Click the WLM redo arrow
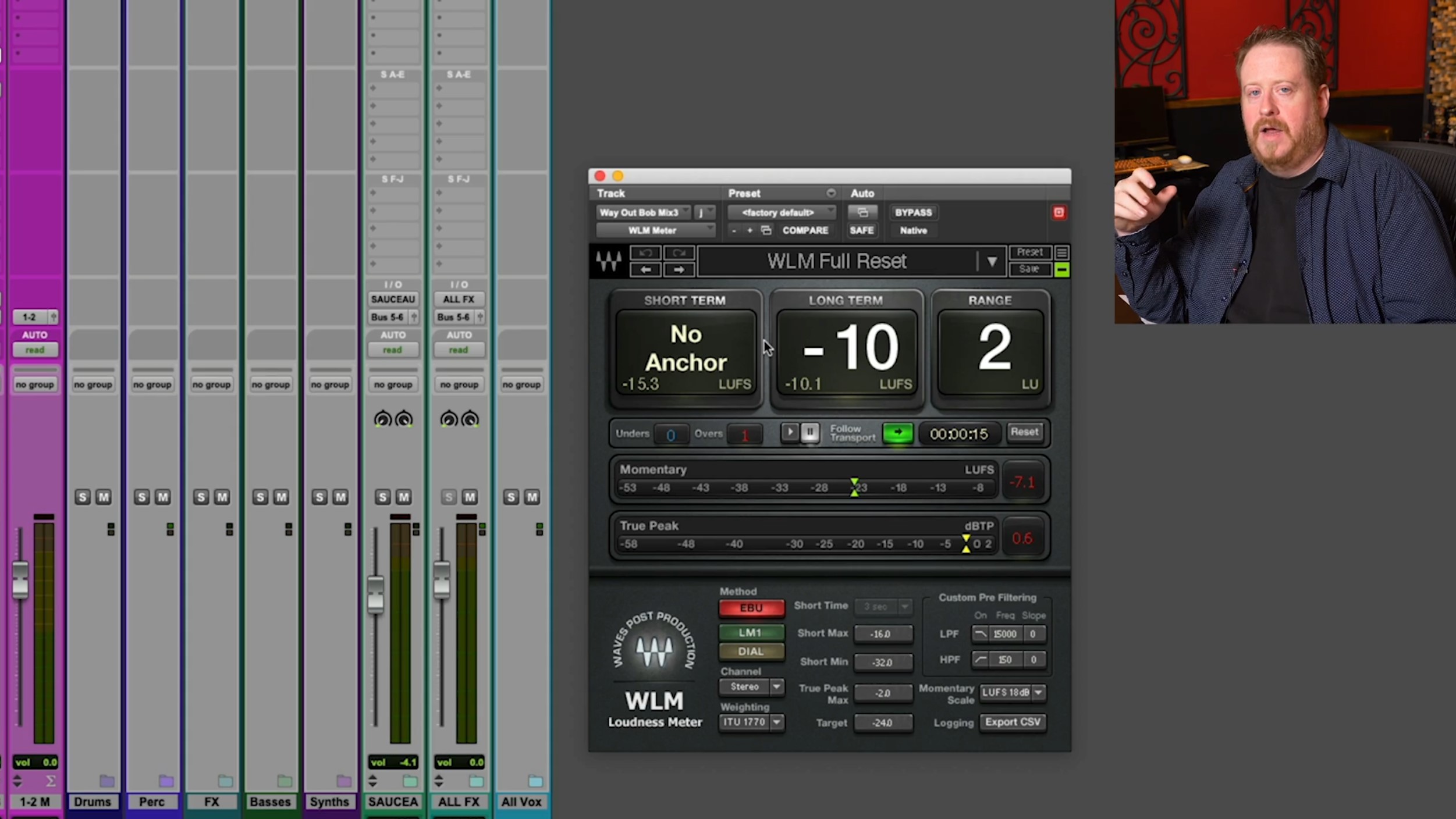 tap(679, 252)
